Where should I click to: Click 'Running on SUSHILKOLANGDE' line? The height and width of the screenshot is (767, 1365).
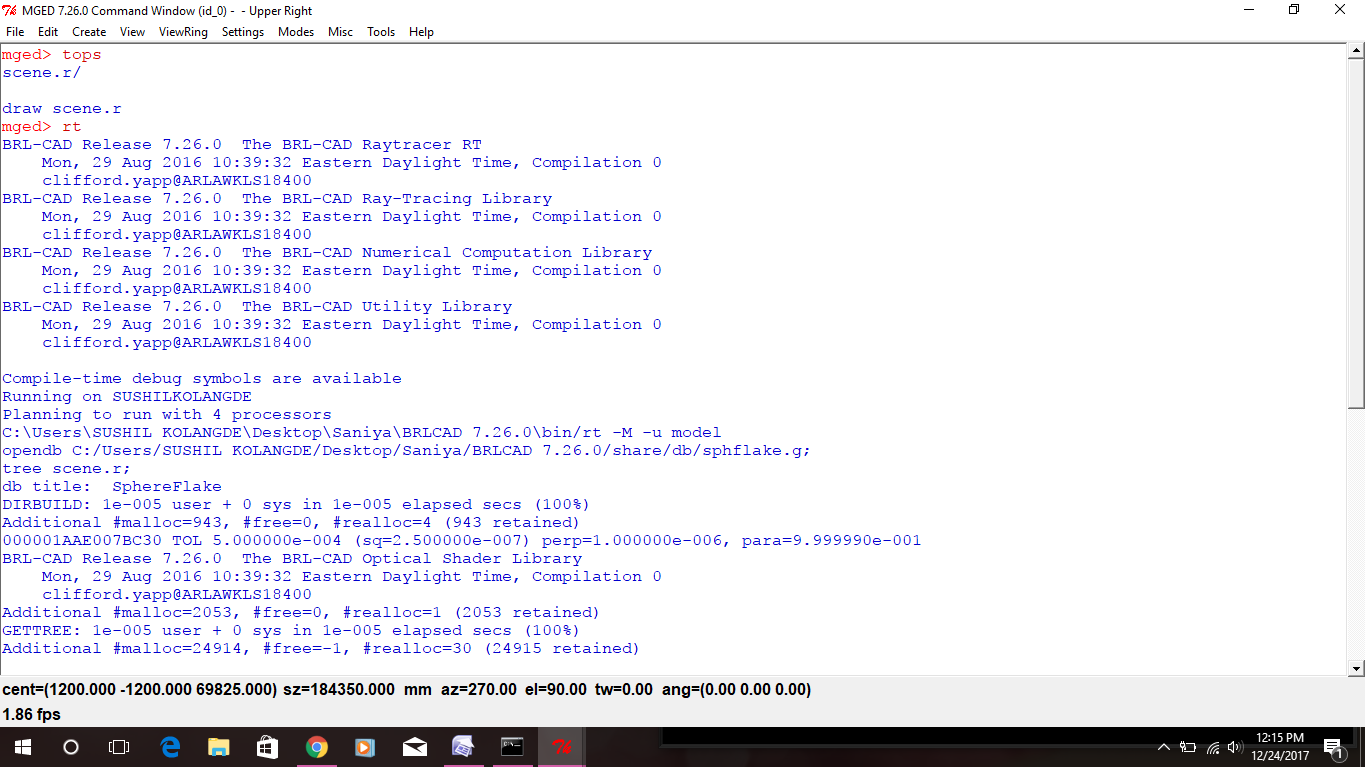tap(127, 397)
